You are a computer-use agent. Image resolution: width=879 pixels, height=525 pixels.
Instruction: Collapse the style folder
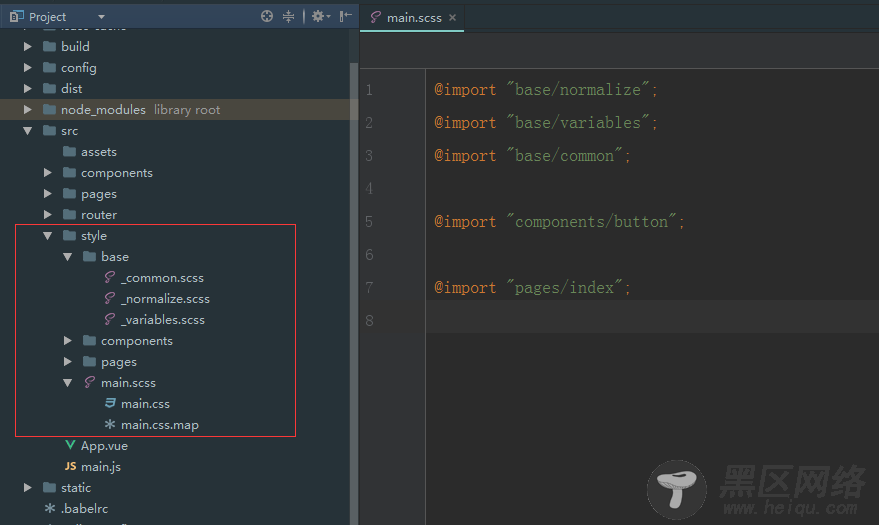tap(48, 236)
